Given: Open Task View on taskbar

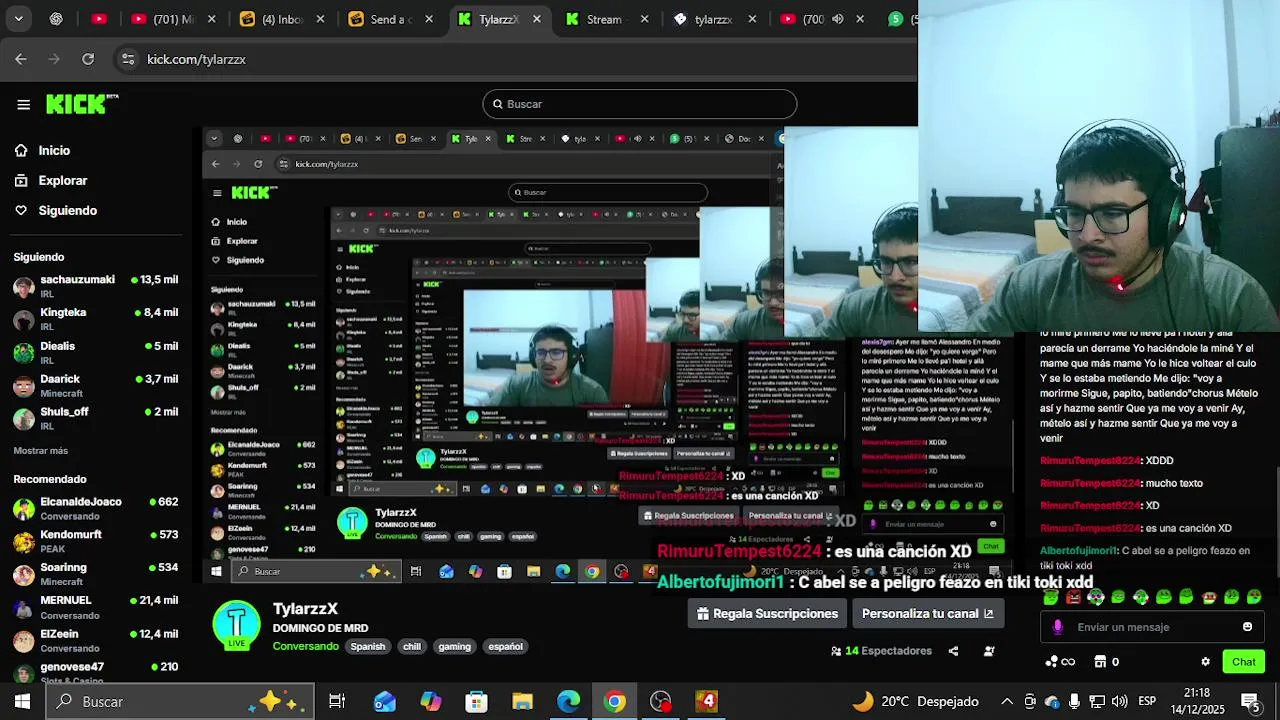Looking at the screenshot, I should tap(337, 701).
